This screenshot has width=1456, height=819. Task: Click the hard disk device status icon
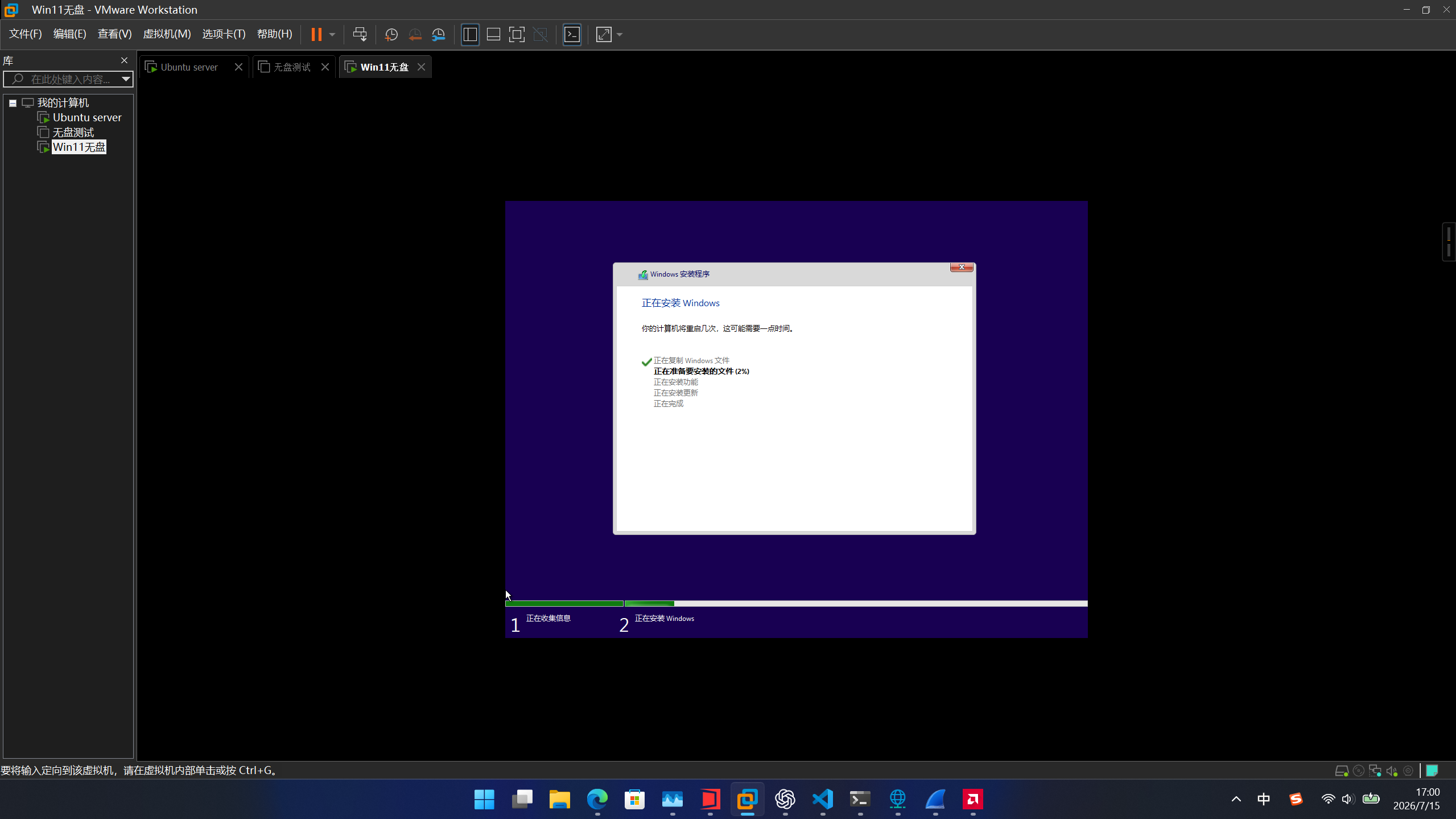(1341, 771)
